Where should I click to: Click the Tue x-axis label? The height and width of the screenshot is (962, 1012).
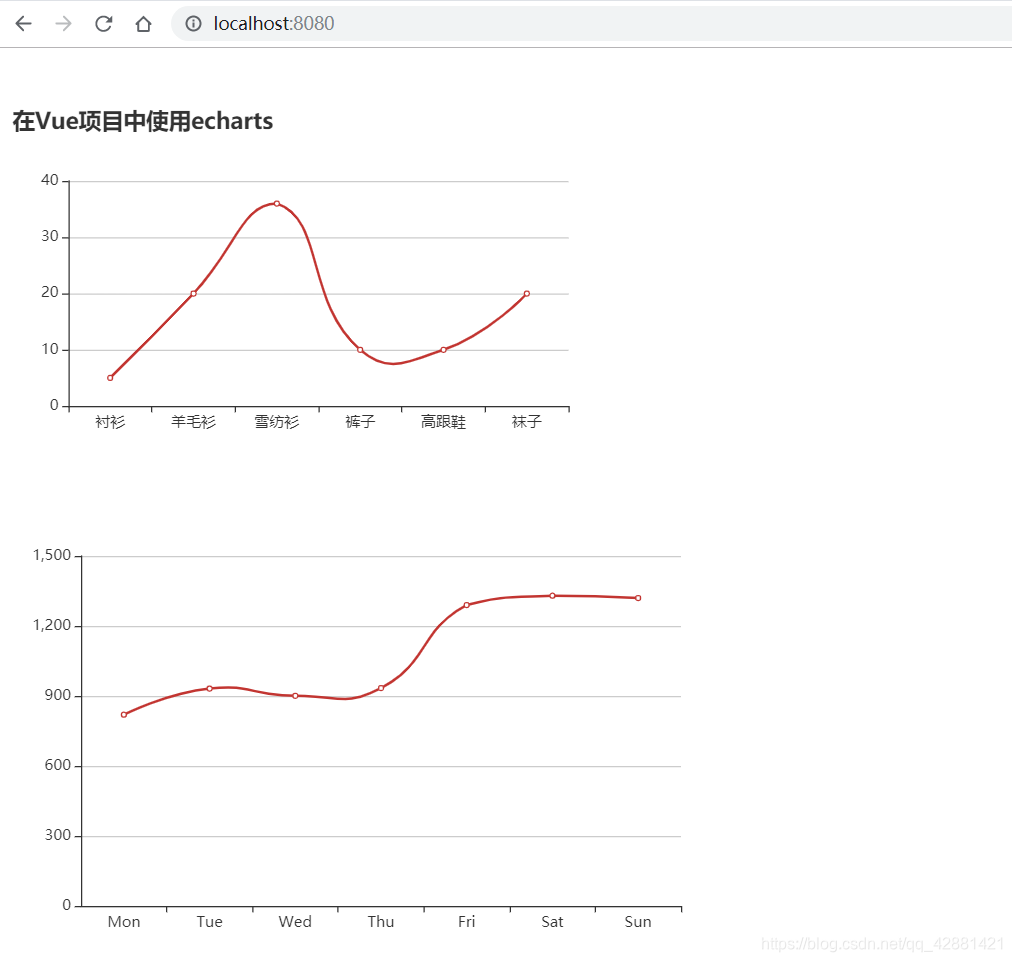[x=210, y=921]
